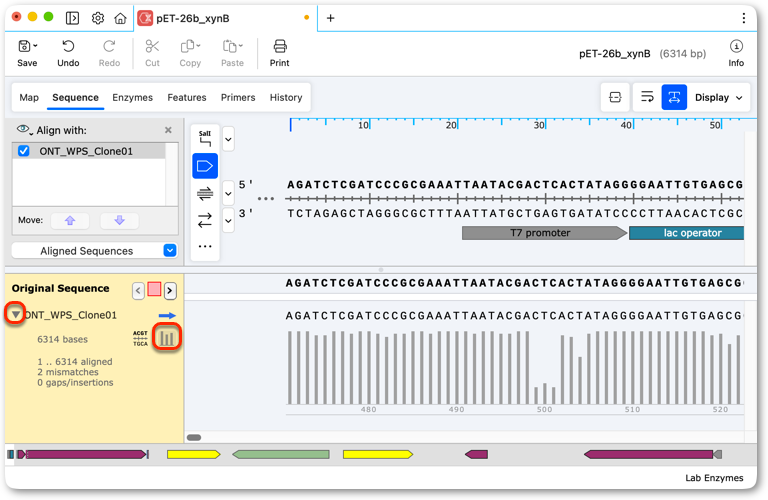
Task: Click the Undo arrow icon
Action: tap(68, 47)
